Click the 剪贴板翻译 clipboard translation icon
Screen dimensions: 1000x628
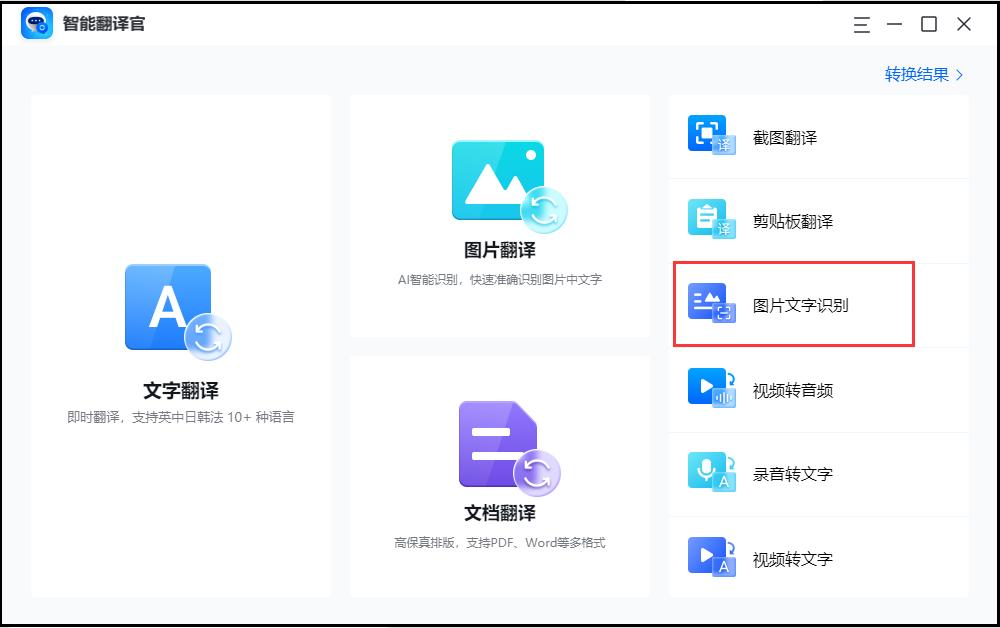click(707, 220)
